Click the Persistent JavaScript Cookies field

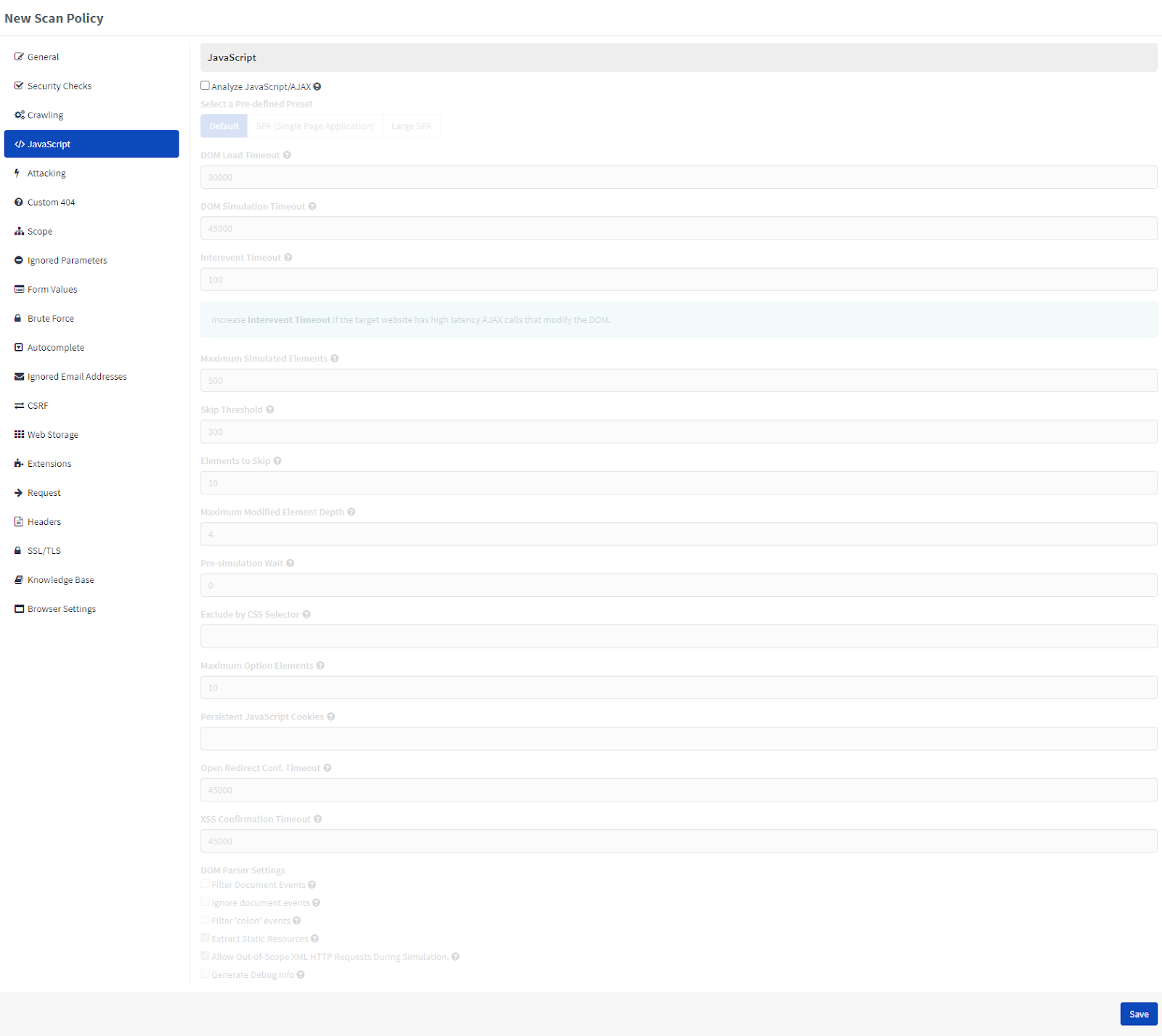(679, 738)
